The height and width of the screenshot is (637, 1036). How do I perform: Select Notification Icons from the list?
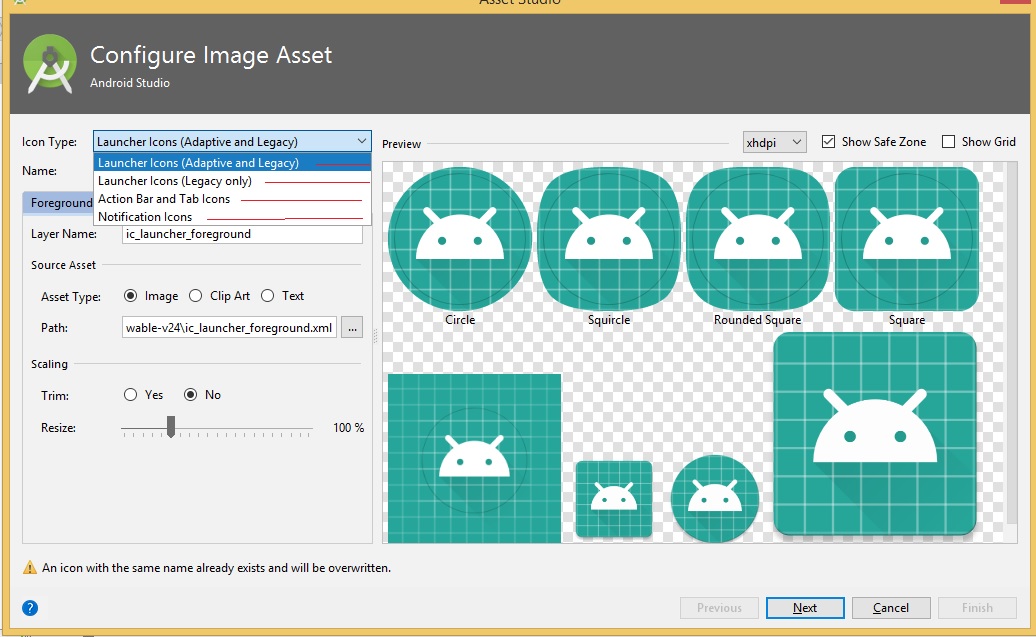[145, 216]
